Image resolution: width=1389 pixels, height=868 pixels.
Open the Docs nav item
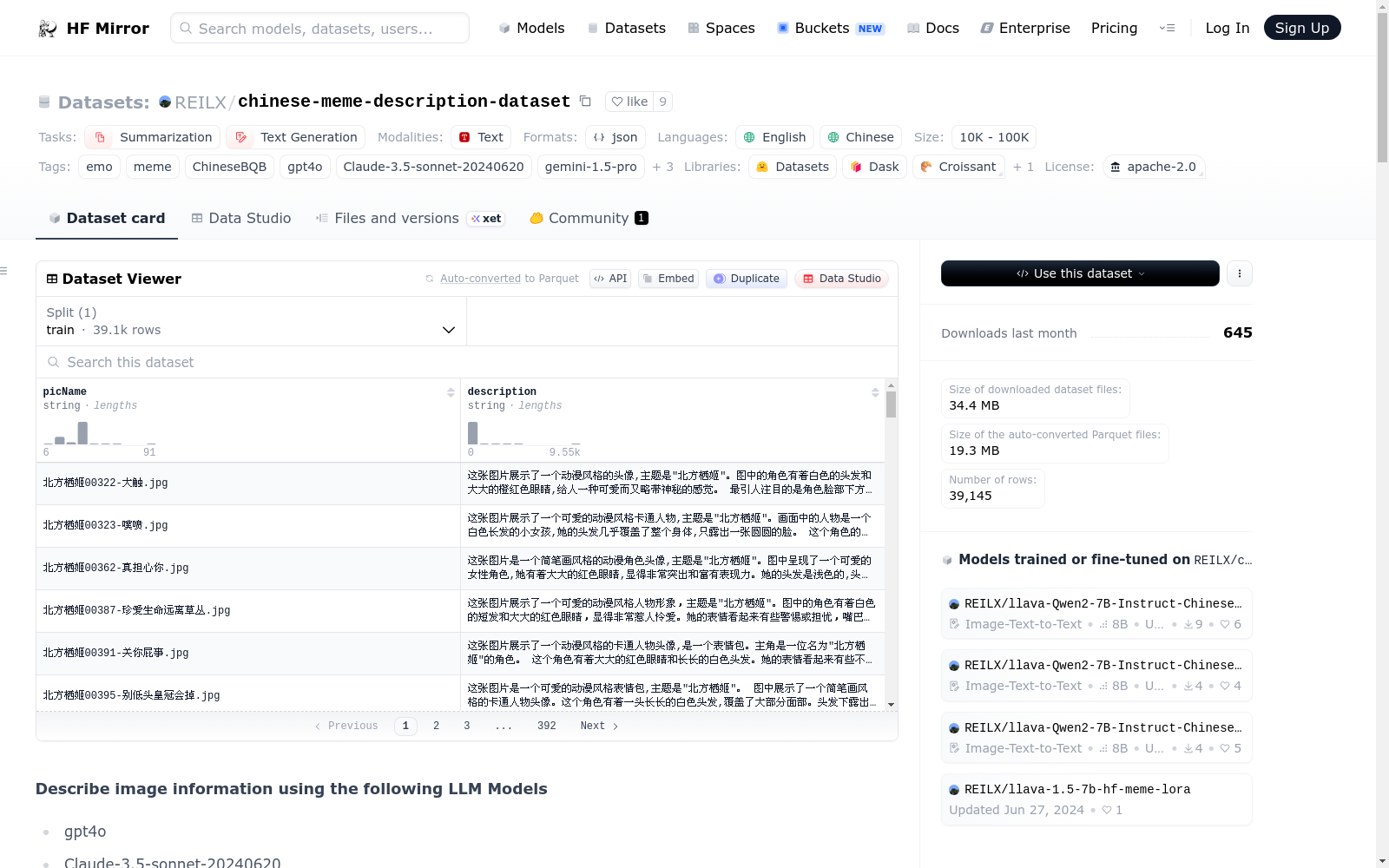(932, 29)
